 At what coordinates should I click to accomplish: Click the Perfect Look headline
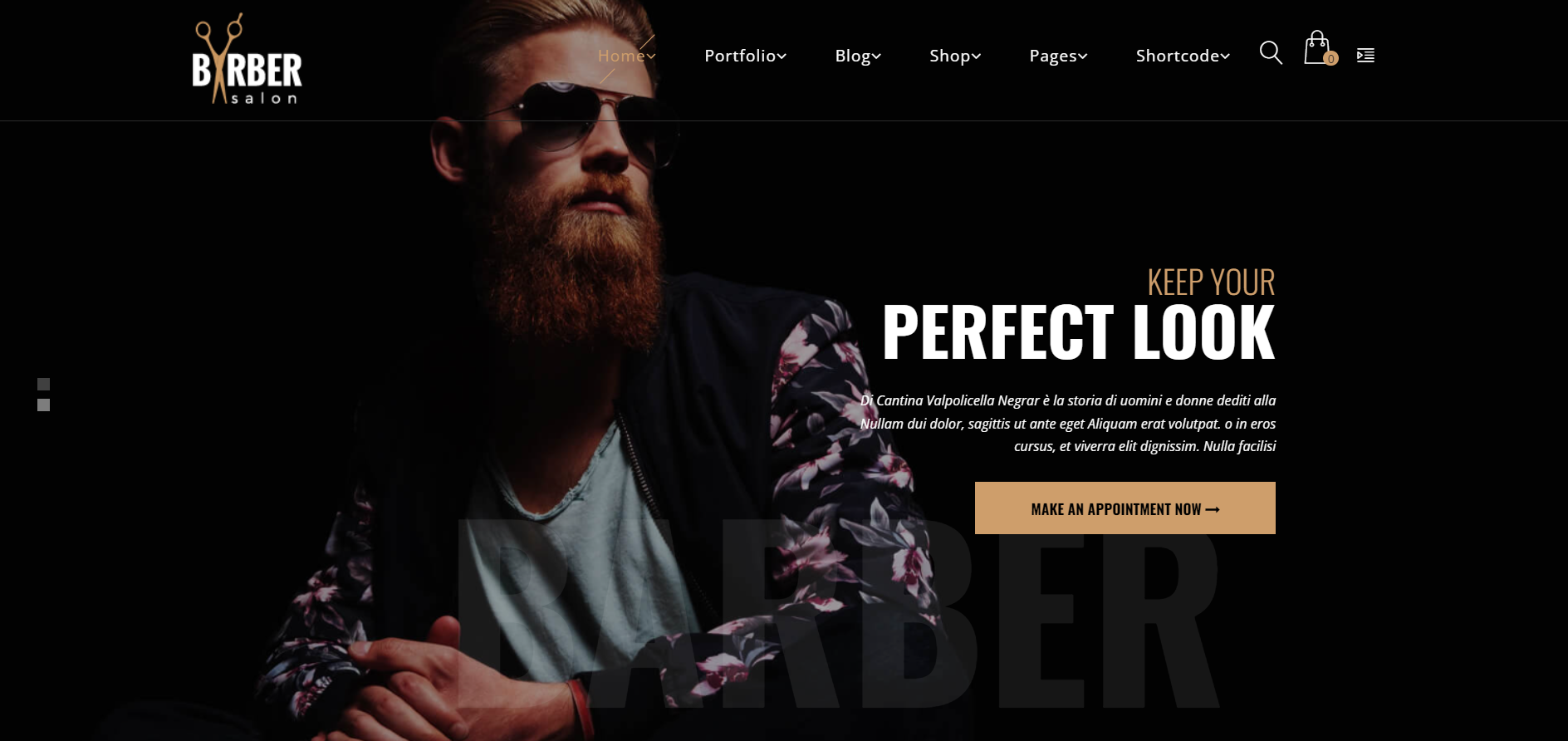(1078, 332)
